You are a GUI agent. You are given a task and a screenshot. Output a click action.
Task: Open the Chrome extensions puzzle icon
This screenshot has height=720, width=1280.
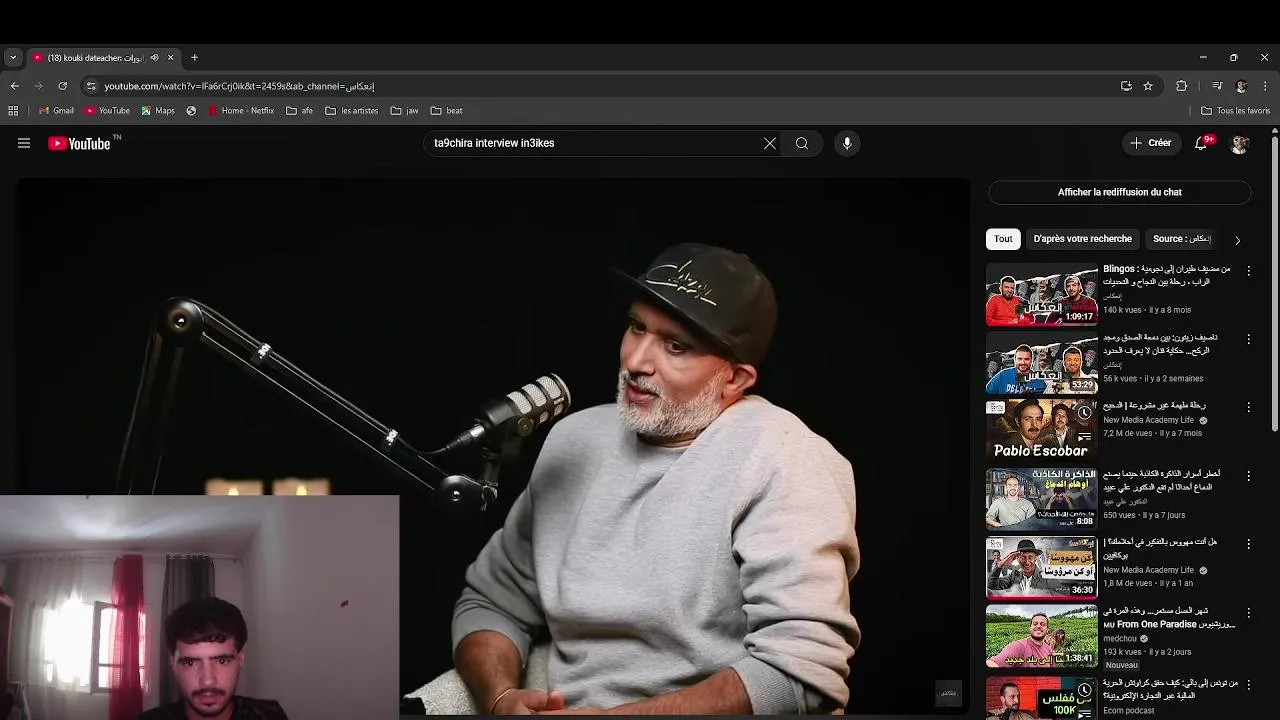tap(1181, 86)
